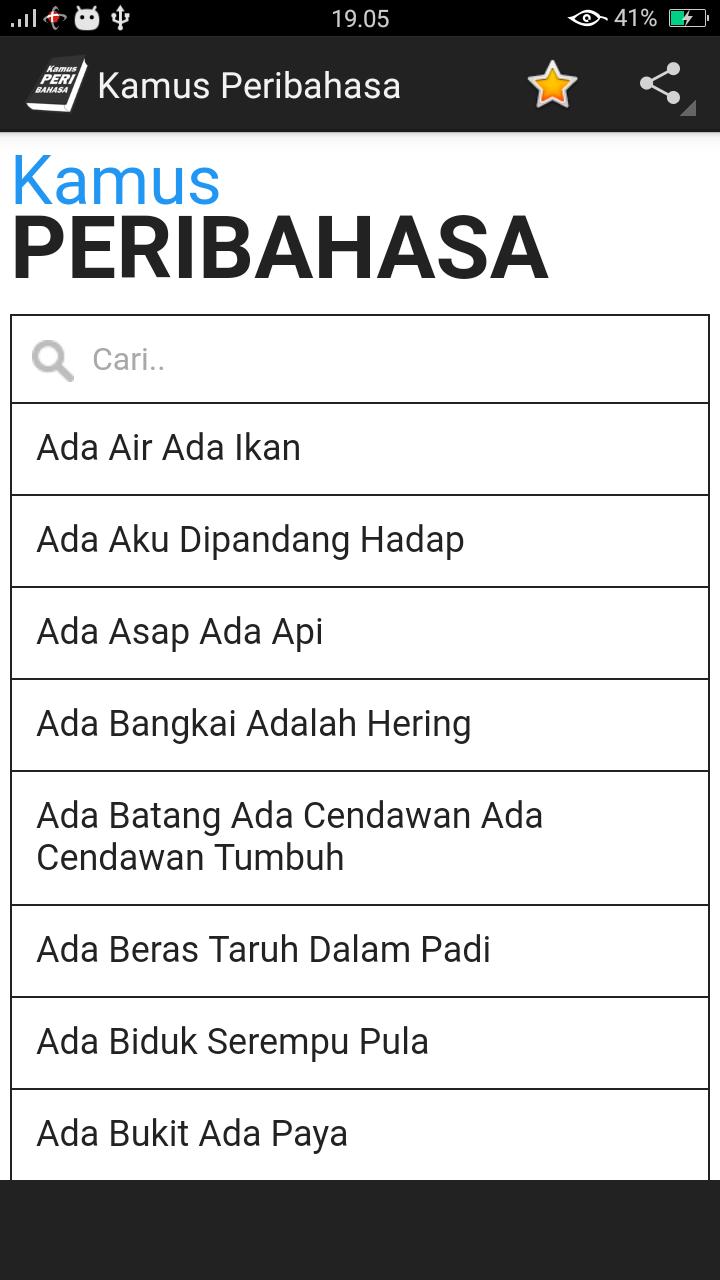Choose Ada Beras Taruh Dalam Padi
The height and width of the screenshot is (1280, 720).
click(x=360, y=951)
